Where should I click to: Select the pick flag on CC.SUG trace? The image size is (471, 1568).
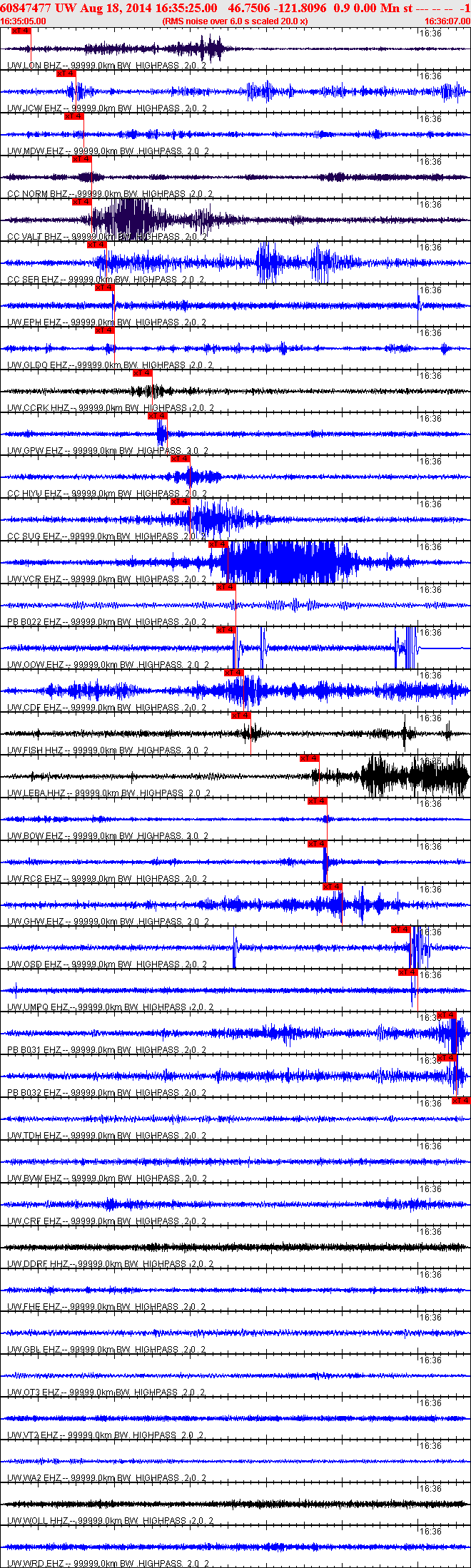[180, 502]
